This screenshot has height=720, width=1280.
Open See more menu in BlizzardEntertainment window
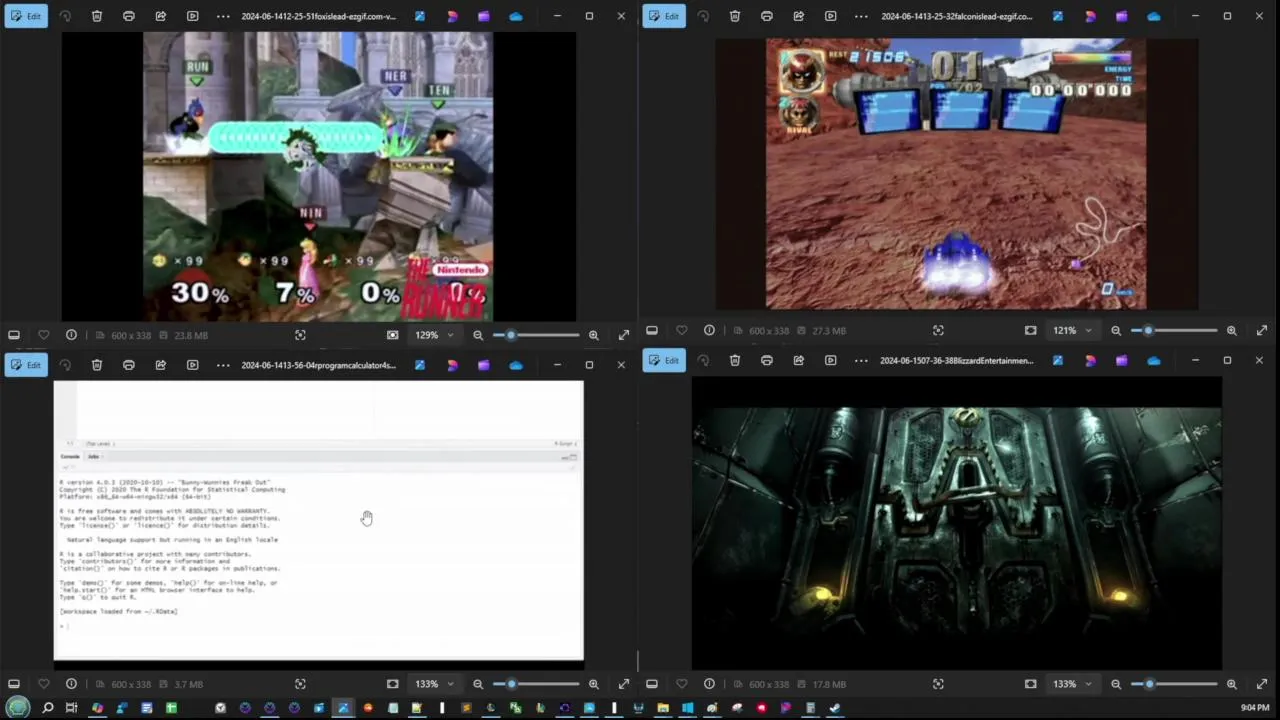point(861,360)
